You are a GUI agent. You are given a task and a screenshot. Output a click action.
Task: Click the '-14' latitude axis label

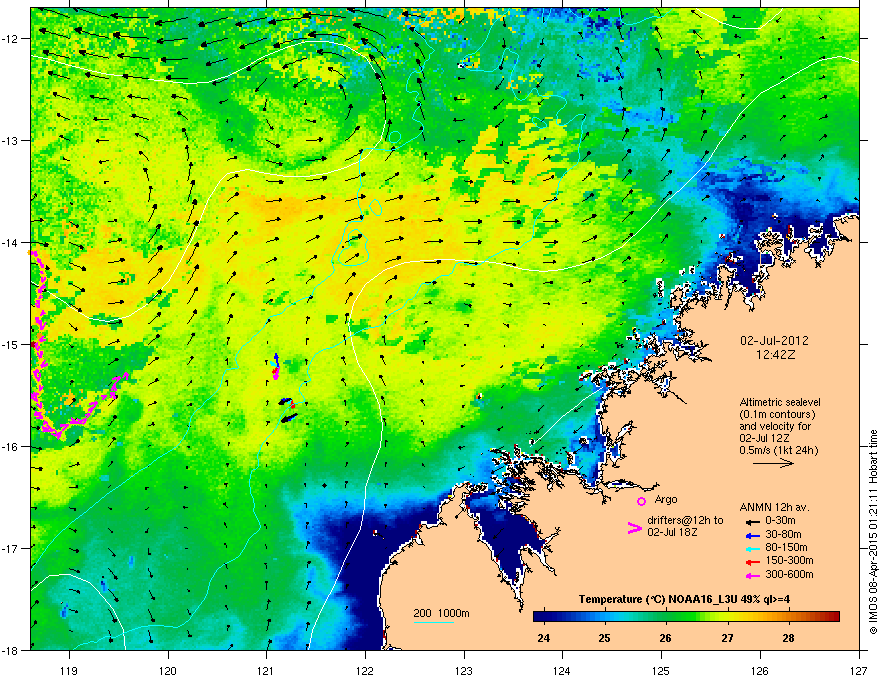(11, 242)
